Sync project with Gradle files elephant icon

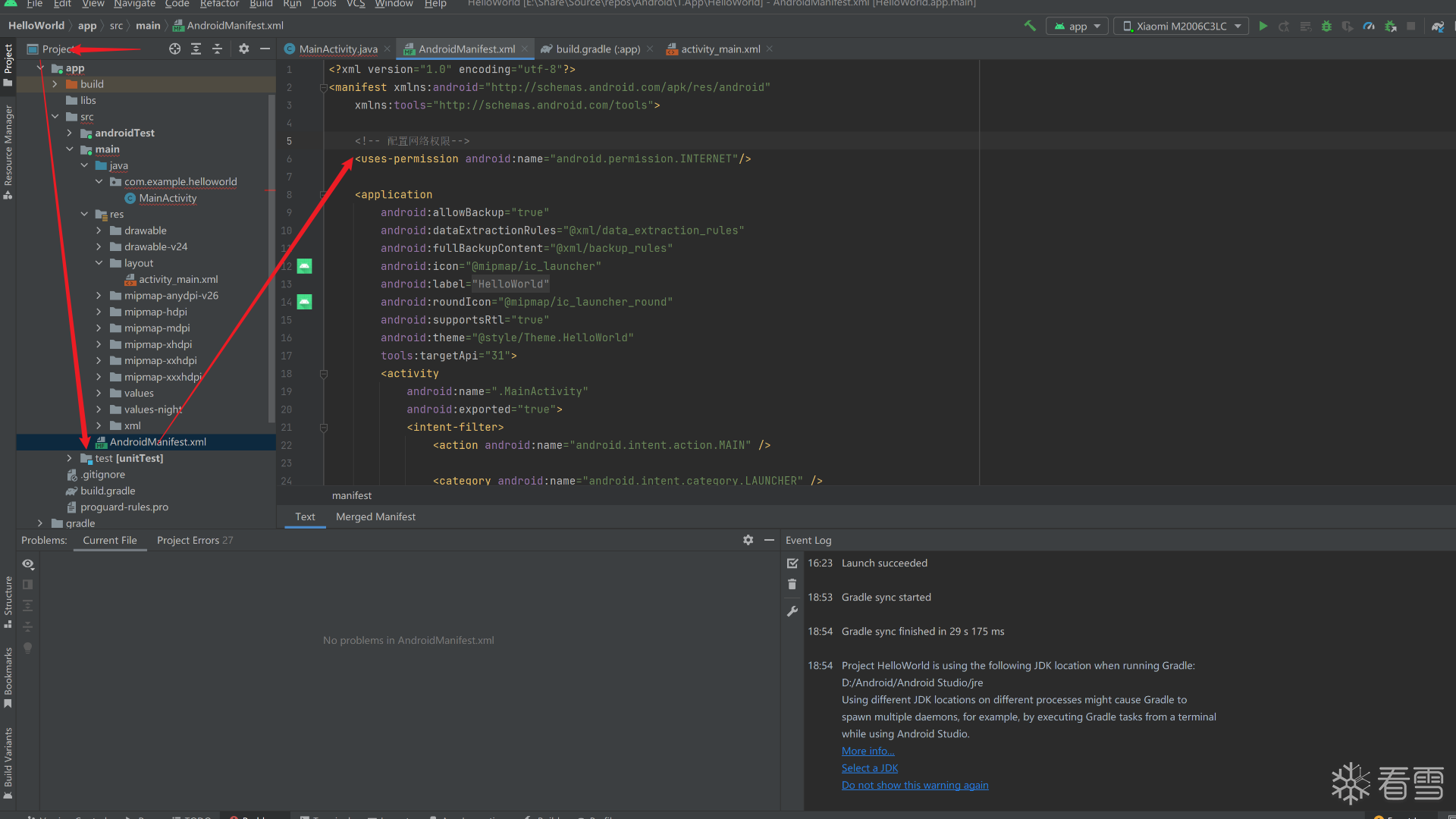pyautogui.click(x=1438, y=26)
